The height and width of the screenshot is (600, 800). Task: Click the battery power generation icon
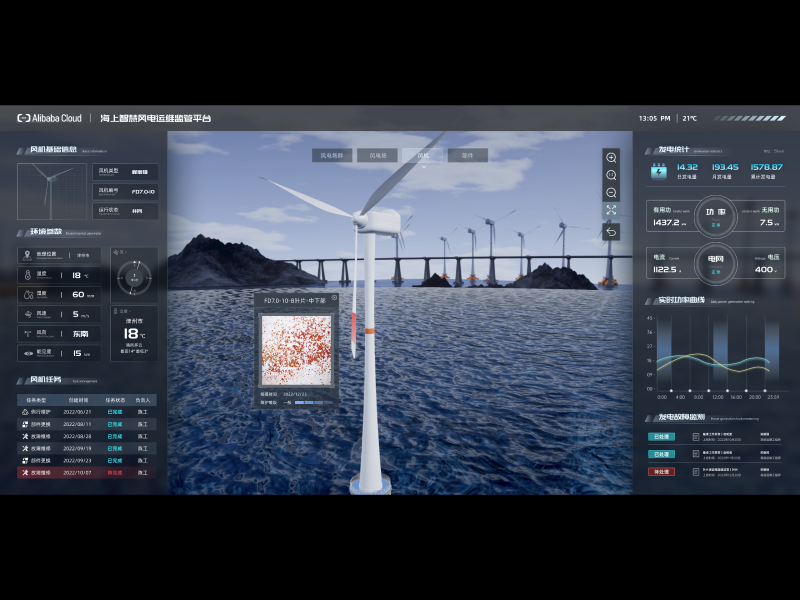[659, 171]
